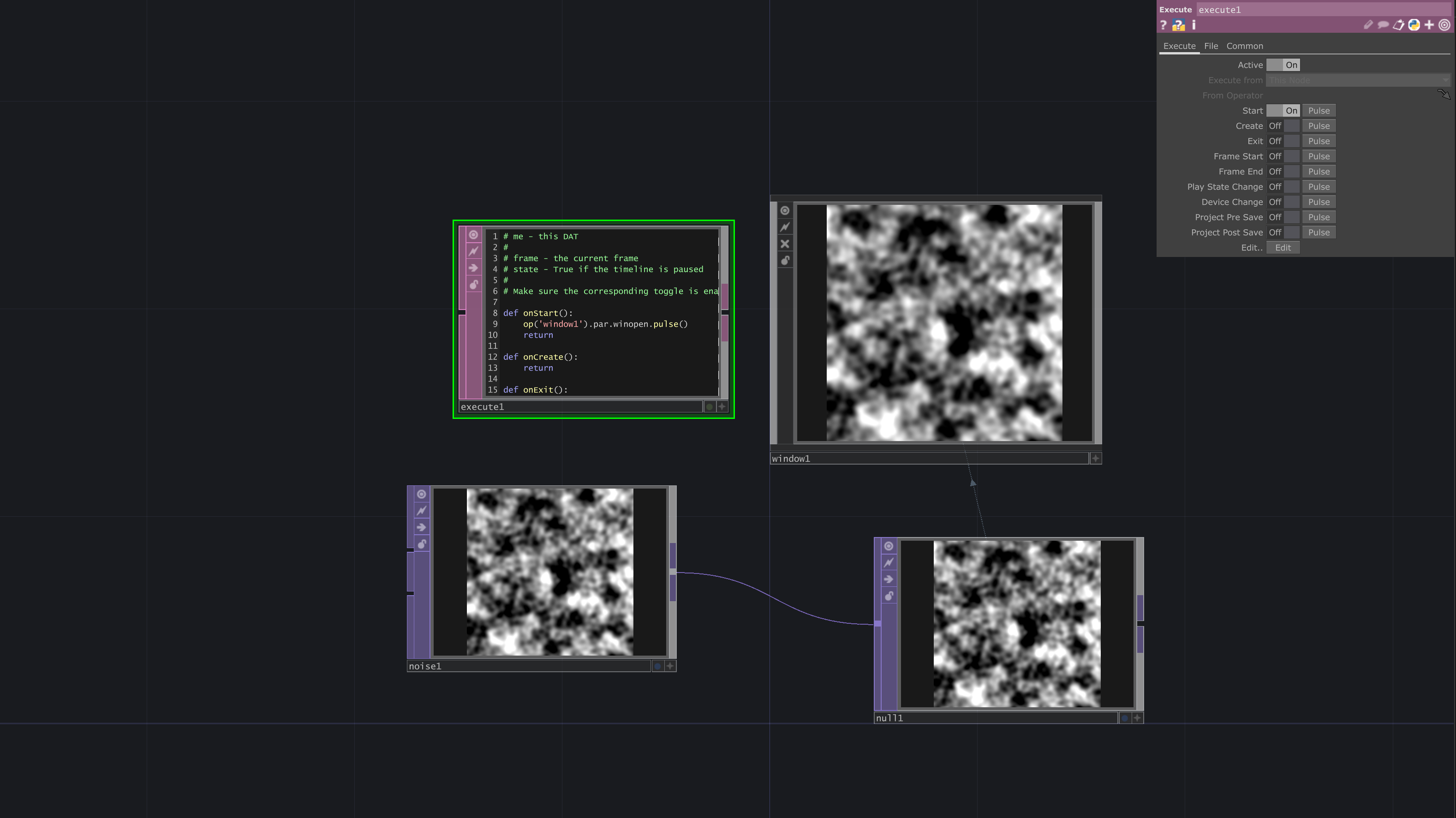Toggle X cooking flag on window1 node
1456x818 pixels.
(x=785, y=244)
